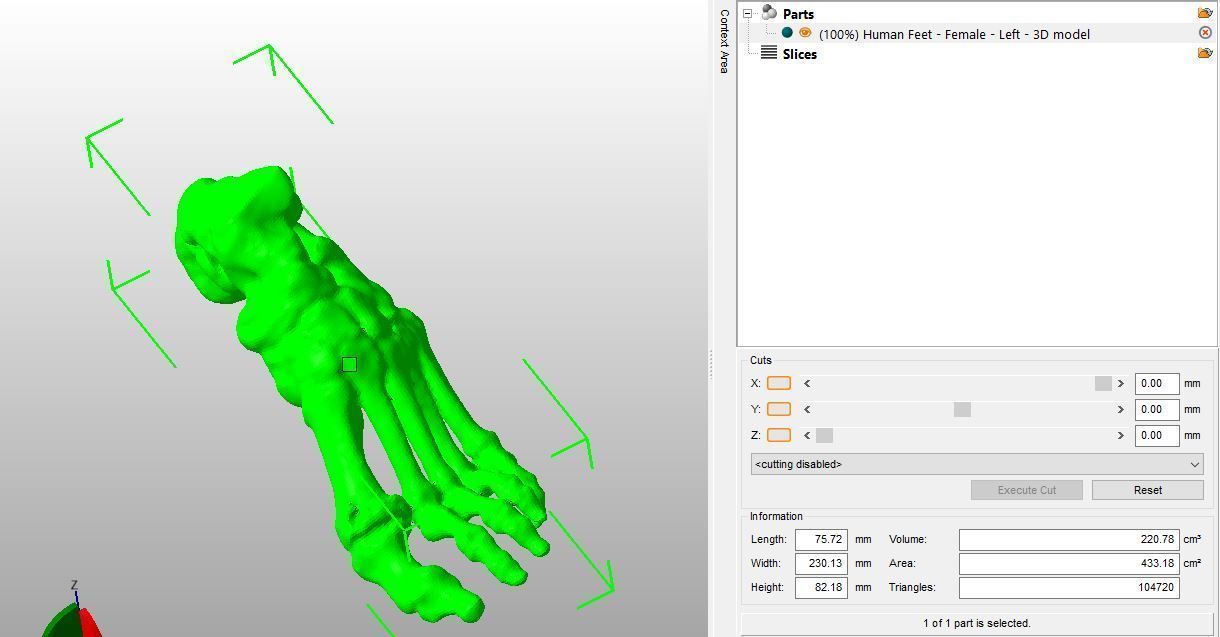The height and width of the screenshot is (637, 1220).
Task: Click Y cut slider left arrow
Action: point(807,409)
